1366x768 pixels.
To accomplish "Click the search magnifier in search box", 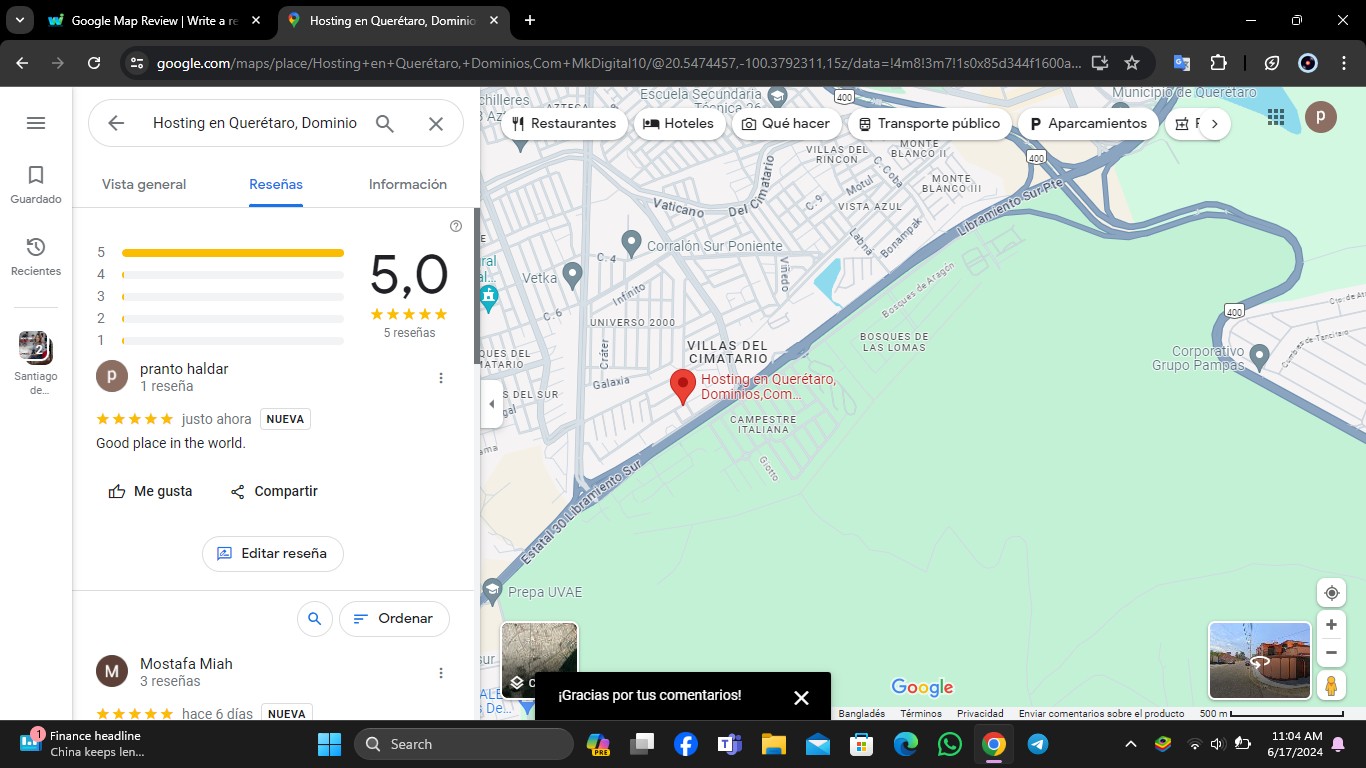I will click(x=385, y=123).
